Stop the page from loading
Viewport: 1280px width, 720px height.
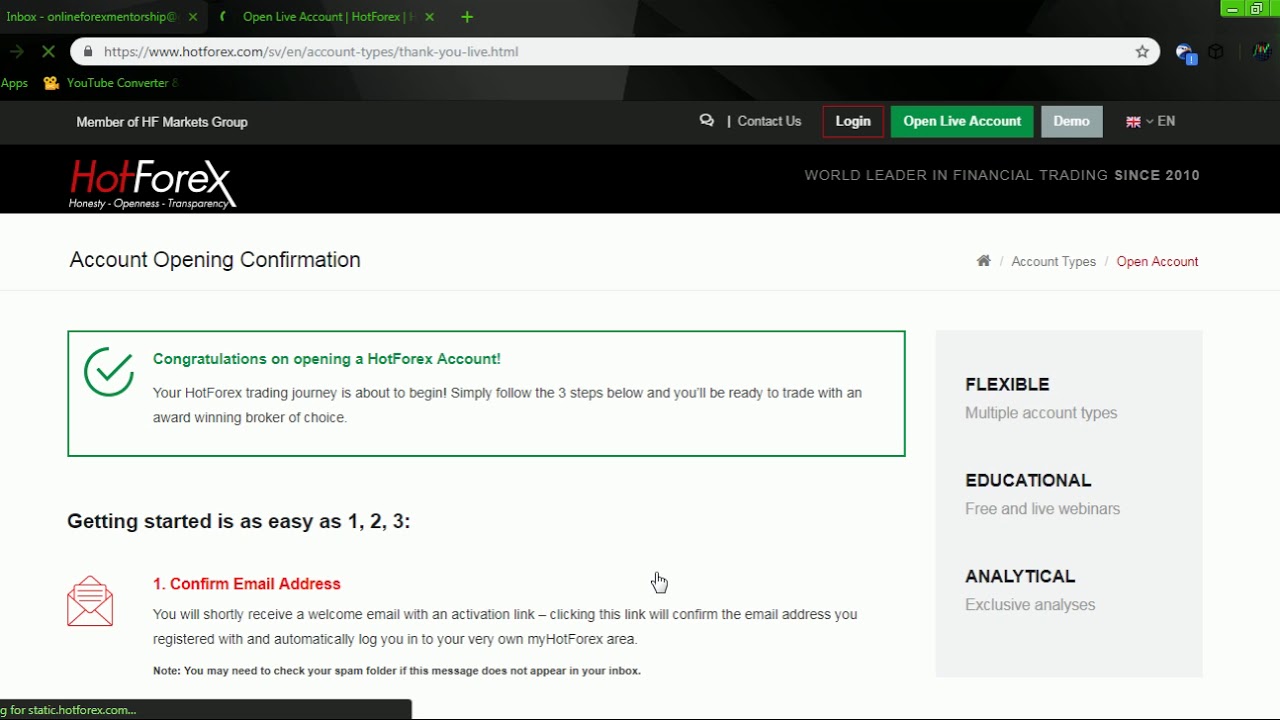(48, 52)
